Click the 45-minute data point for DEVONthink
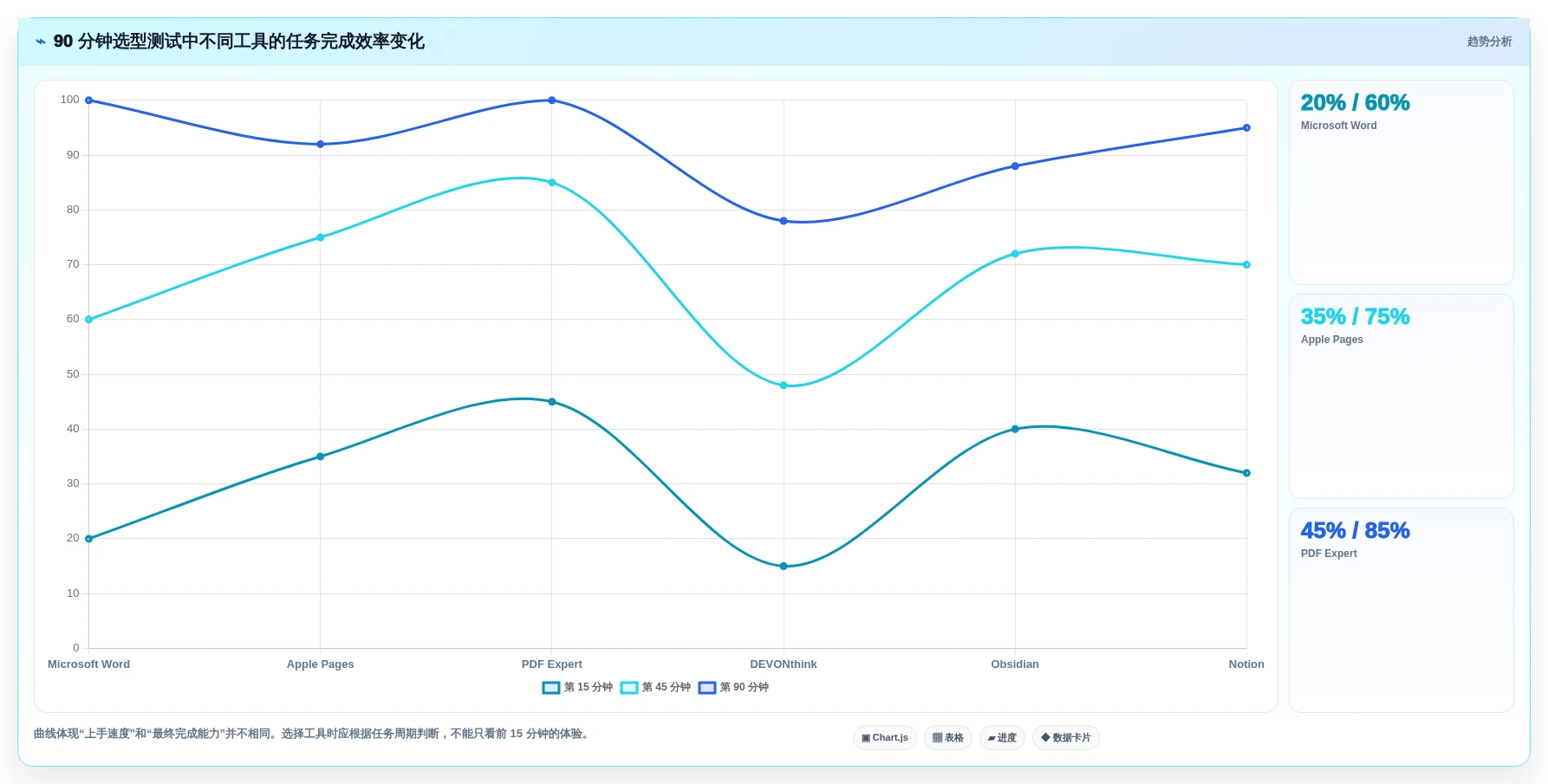Screen dimensions: 1548x784 [784, 386]
